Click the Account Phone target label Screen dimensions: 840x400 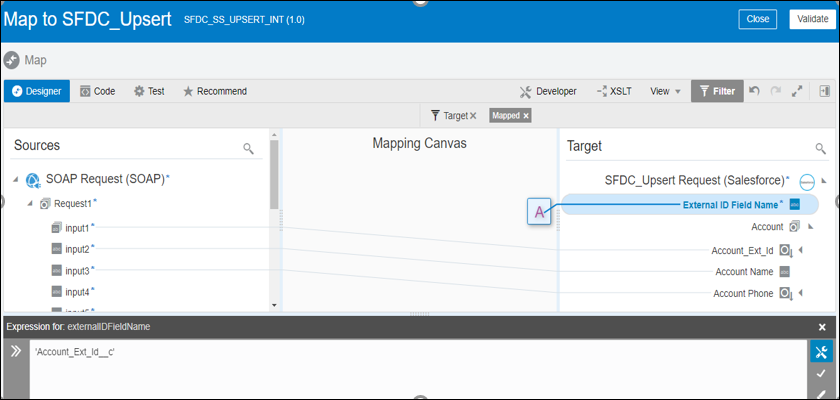pos(743,293)
